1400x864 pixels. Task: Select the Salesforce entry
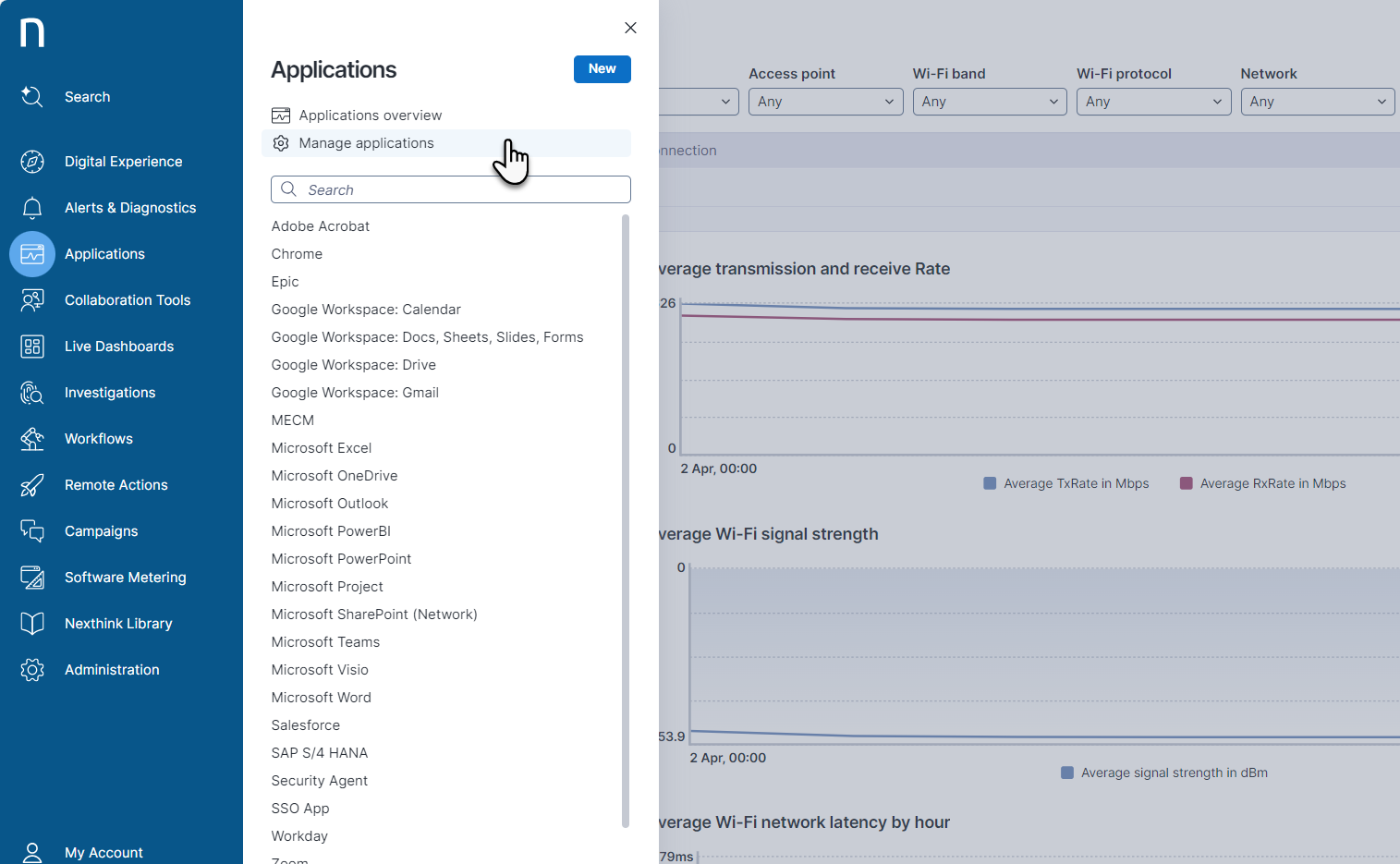click(306, 725)
